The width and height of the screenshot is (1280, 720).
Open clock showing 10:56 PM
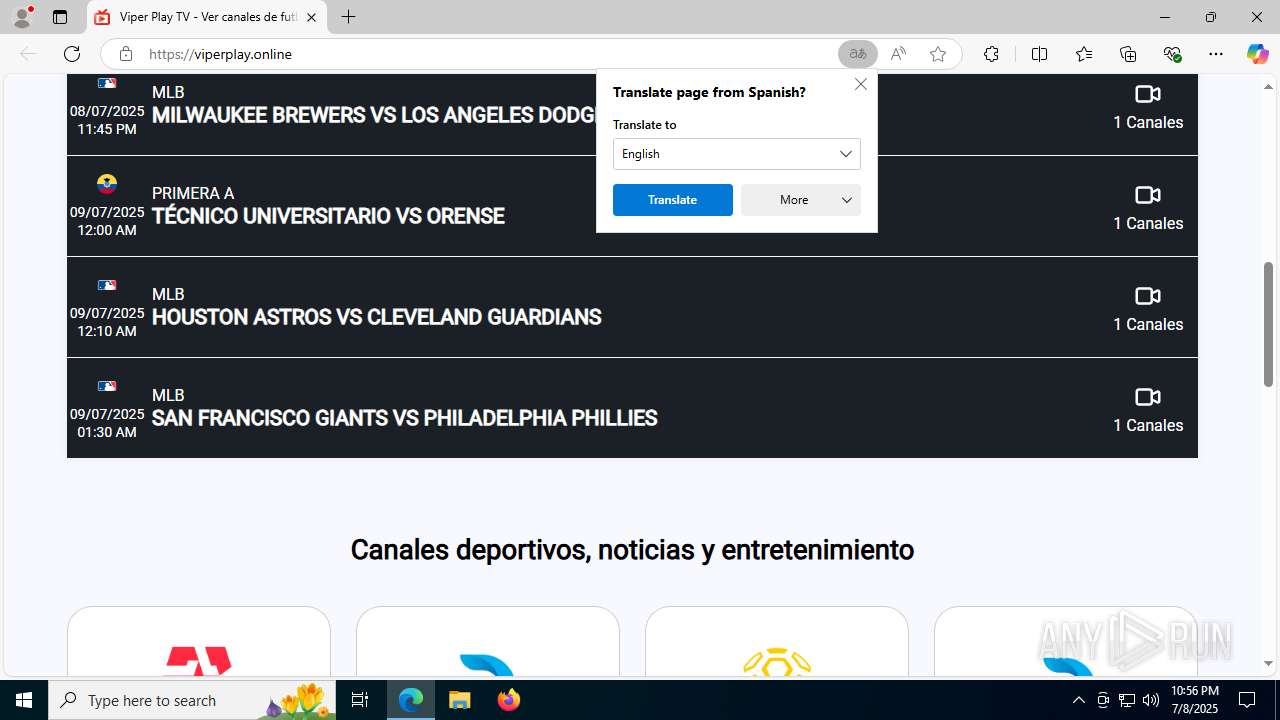click(1195, 700)
